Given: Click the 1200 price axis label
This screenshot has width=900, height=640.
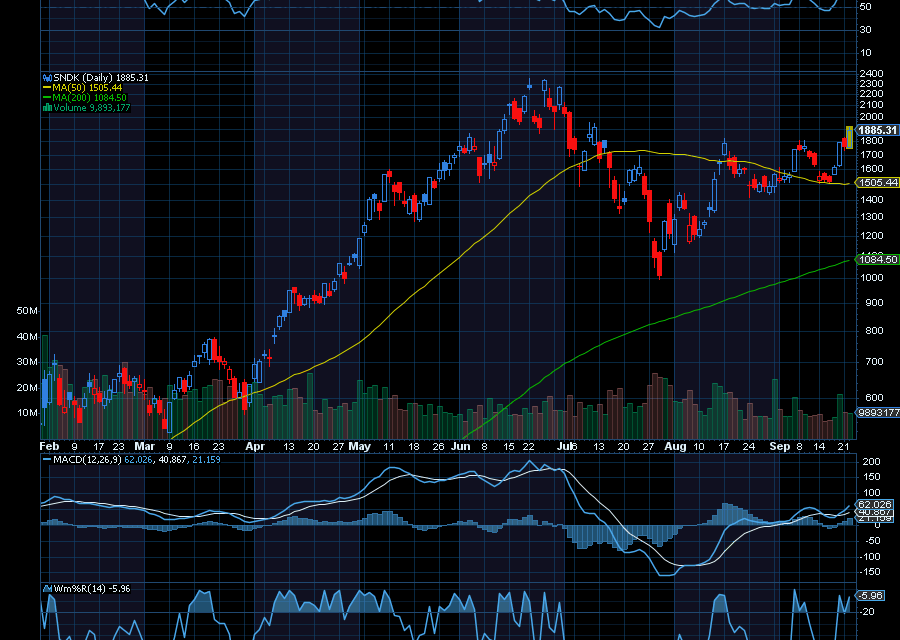Looking at the screenshot, I should pyautogui.click(x=871, y=236).
